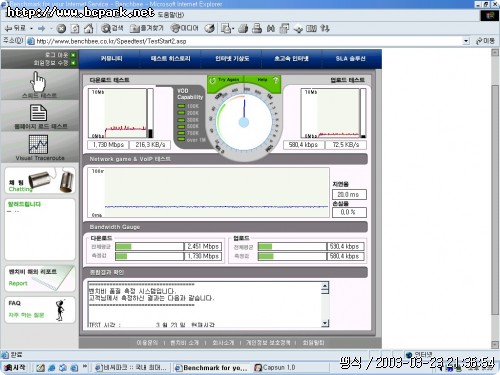Click the download 전체평균 bandwidth gauge bar
Screen dimensions: 500x375
point(149,247)
